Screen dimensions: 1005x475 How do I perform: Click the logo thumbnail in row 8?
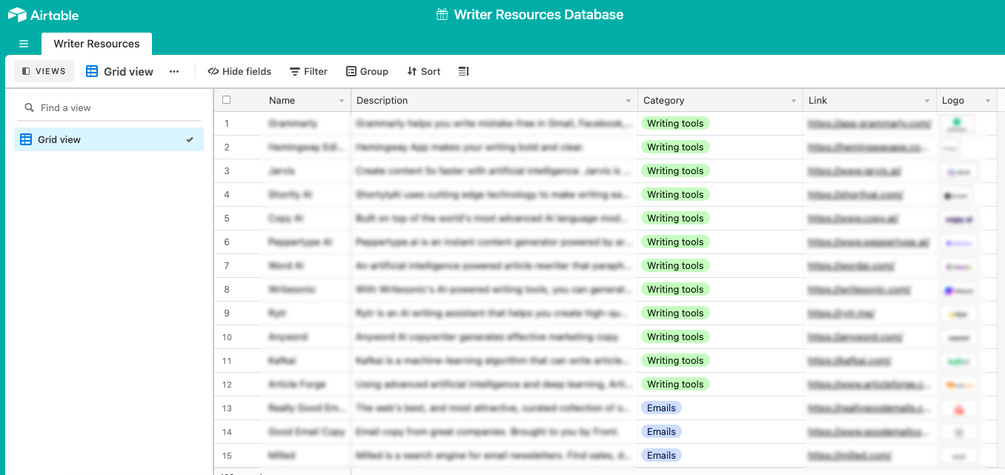959,290
